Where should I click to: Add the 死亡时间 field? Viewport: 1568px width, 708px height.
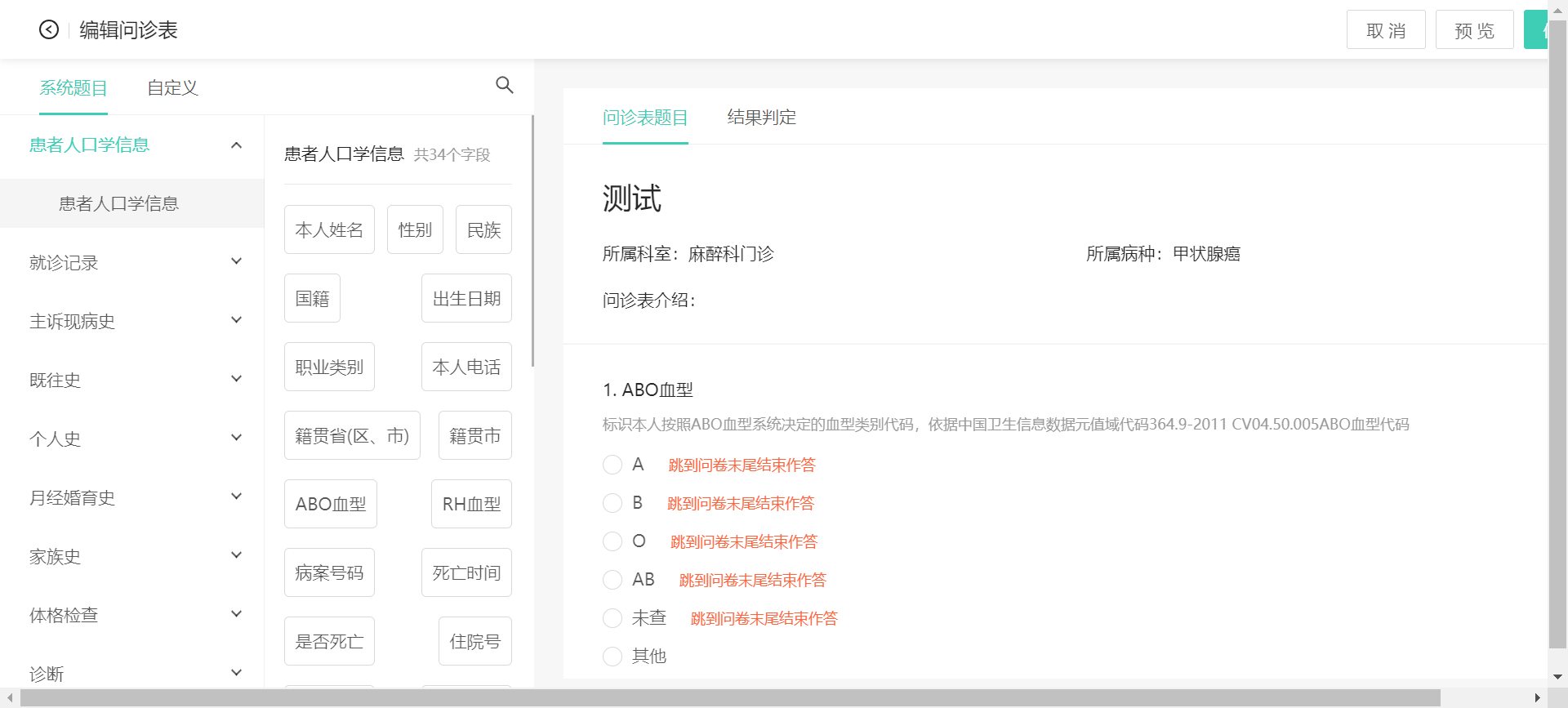coord(466,572)
